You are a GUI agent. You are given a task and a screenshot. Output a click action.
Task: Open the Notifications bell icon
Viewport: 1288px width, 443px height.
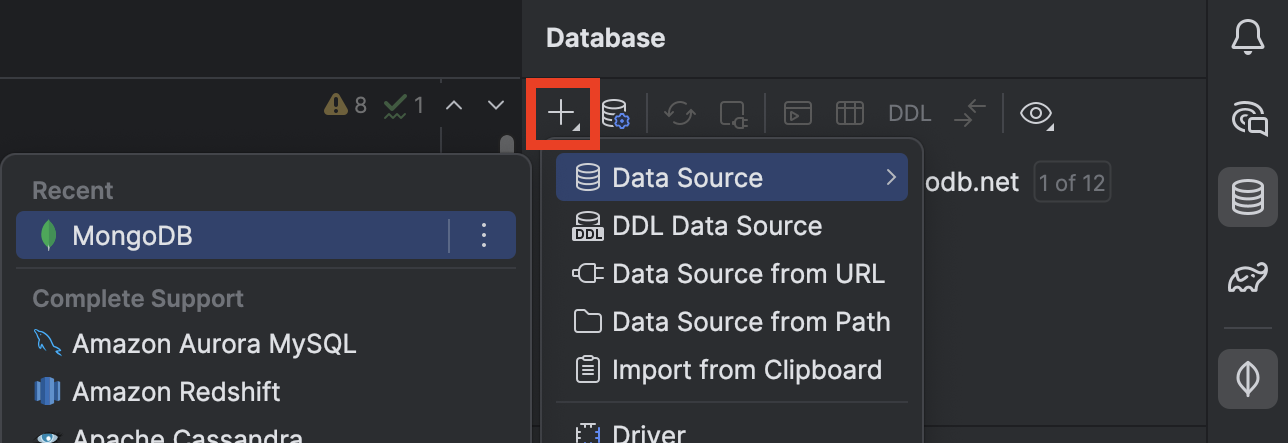click(x=1248, y=38)
